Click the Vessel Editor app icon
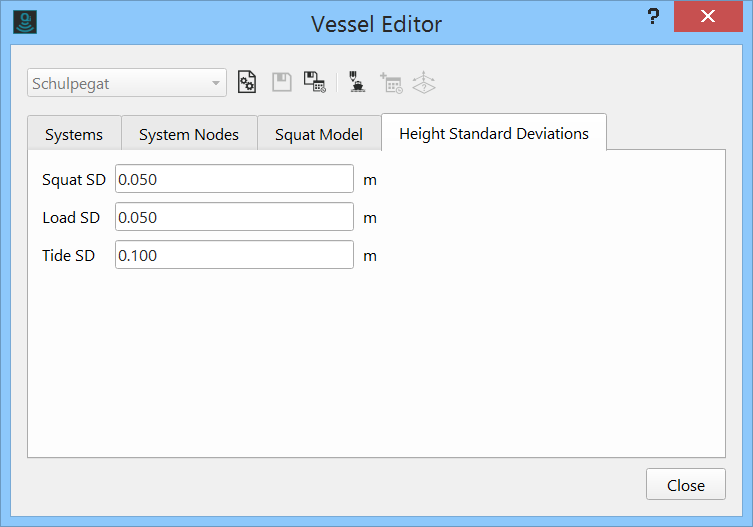The image size is (753, 527). coord(25,23)
